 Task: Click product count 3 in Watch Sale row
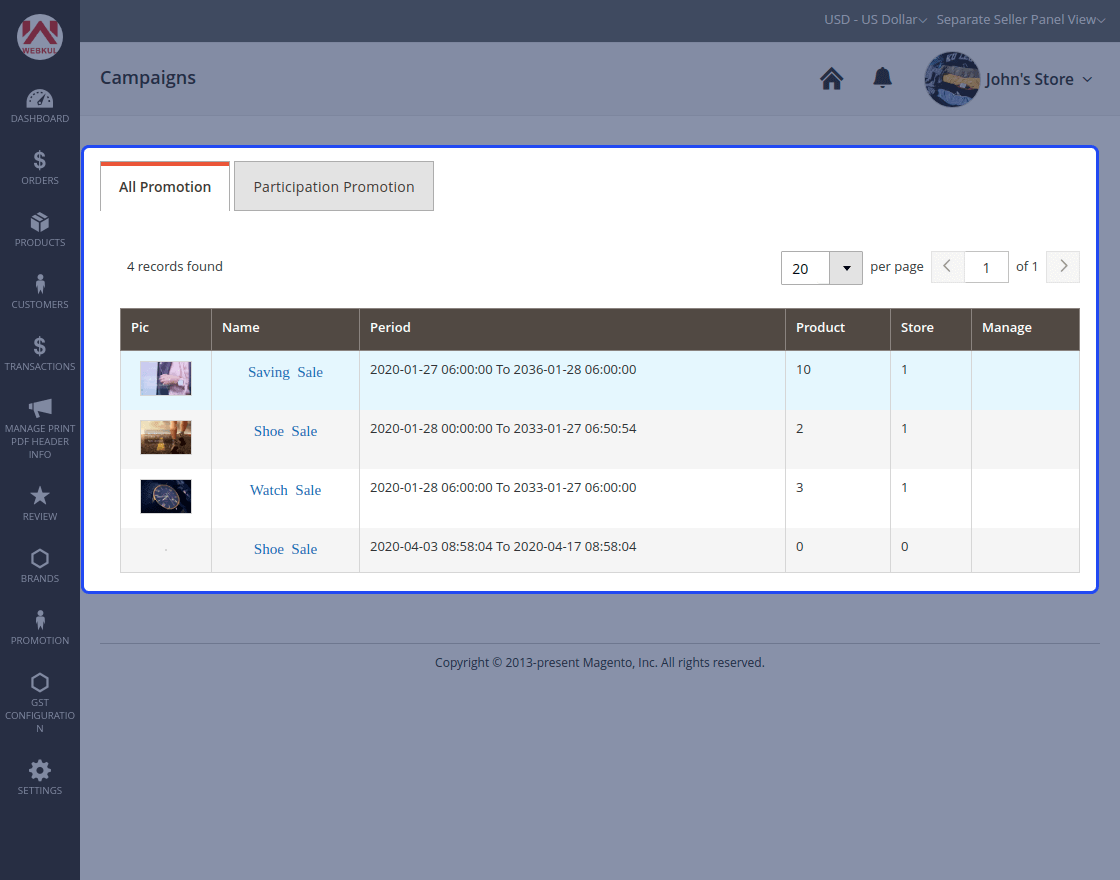[x=800, y=488]
